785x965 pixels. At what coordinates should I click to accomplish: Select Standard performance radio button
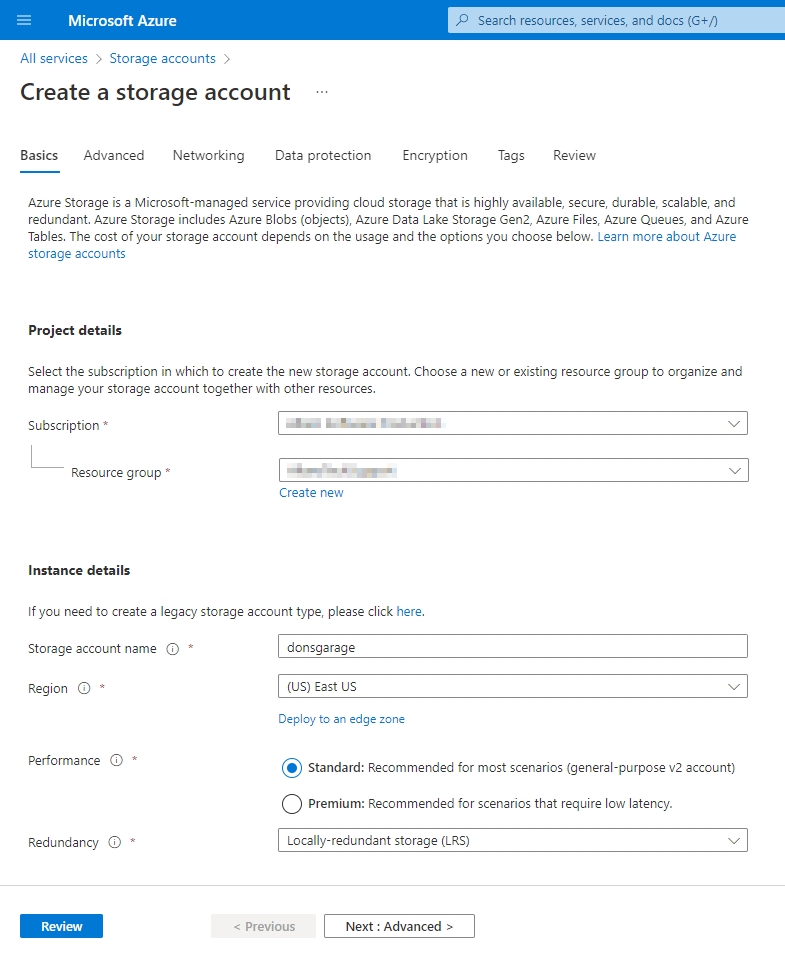[x=292, y=767]
